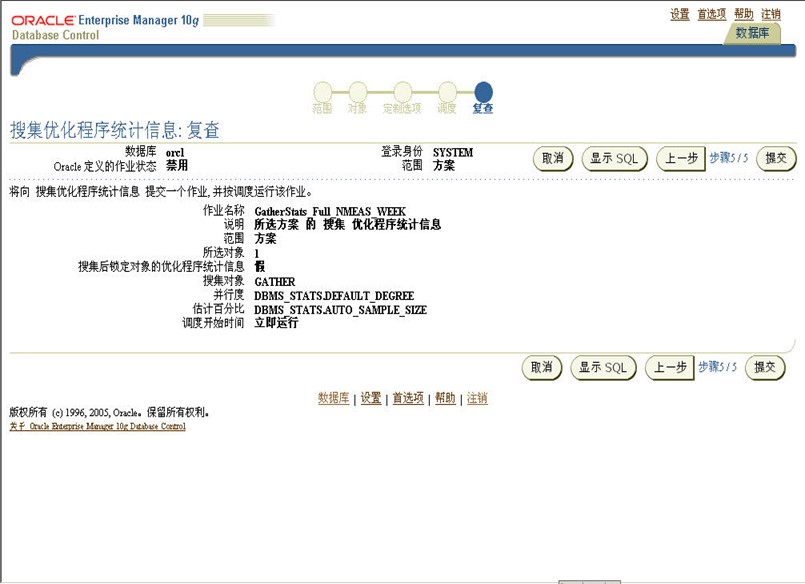The height and width of the screenshot is (584, 805).
Task: Go back with upper 上一步 button
Action: (681, 158)
